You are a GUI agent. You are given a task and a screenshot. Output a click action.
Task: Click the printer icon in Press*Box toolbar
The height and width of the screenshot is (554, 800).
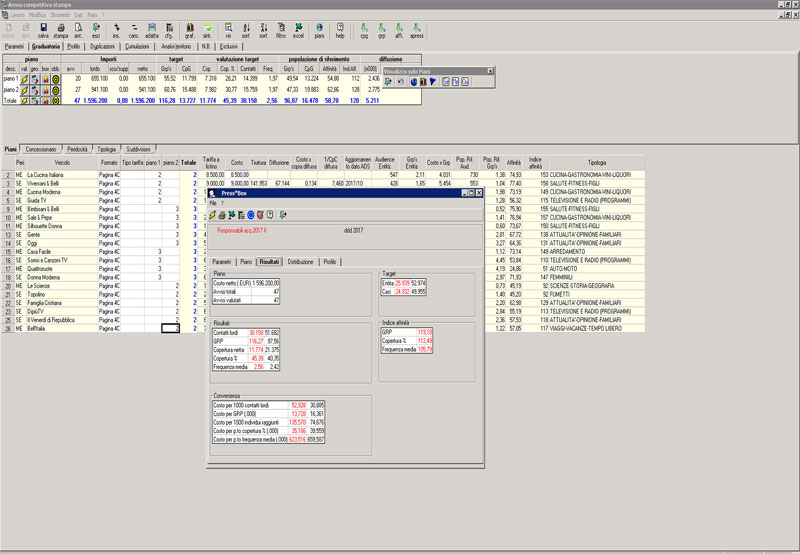(221, 214)
